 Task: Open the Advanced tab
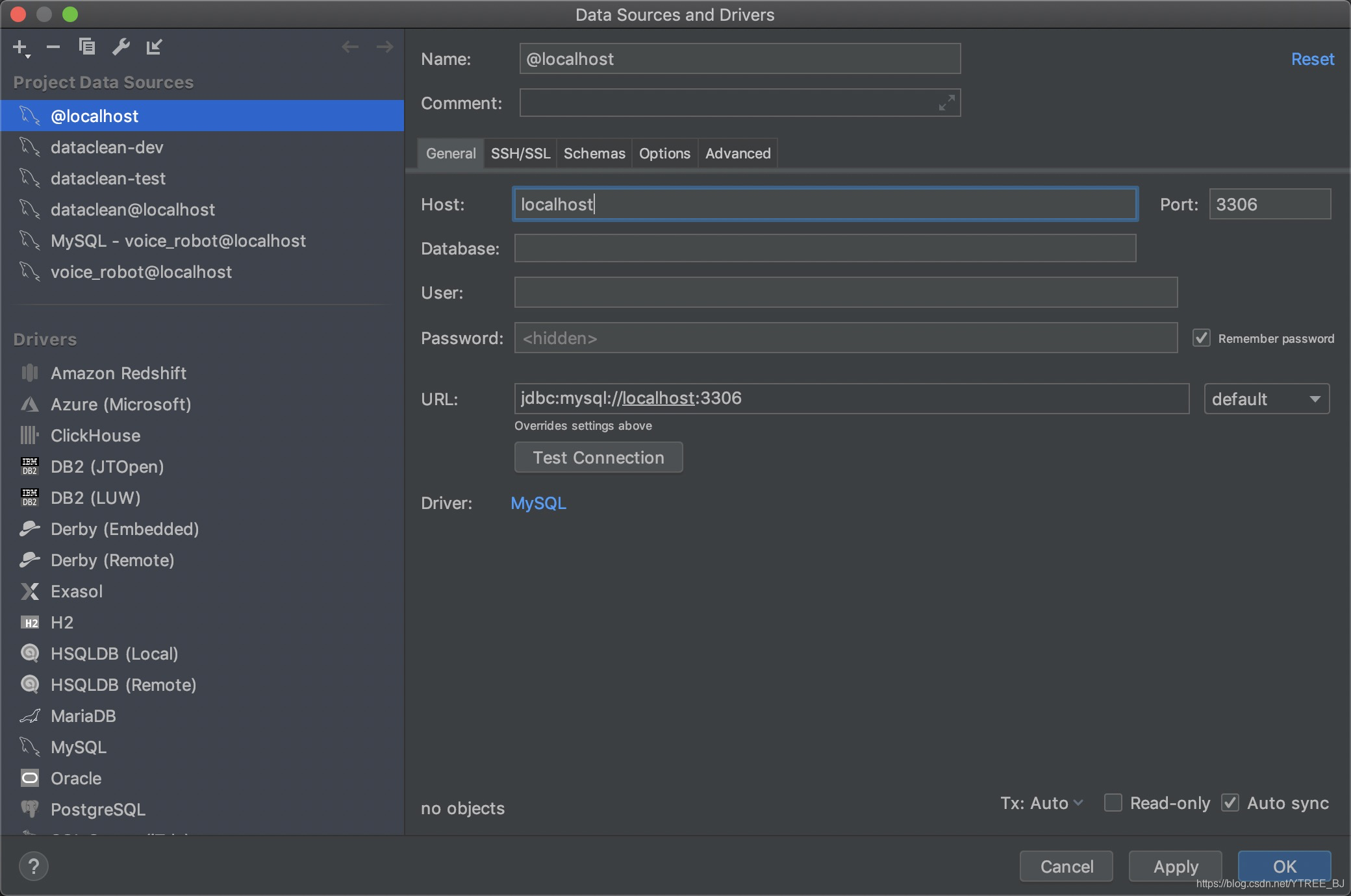click(738, 153)
